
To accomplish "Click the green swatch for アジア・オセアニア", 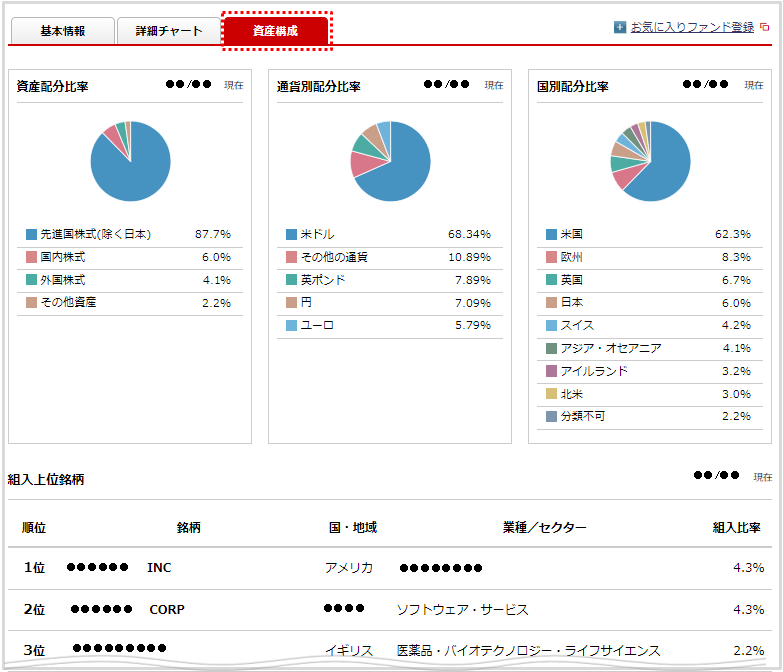I will click(x=551, y=348).
